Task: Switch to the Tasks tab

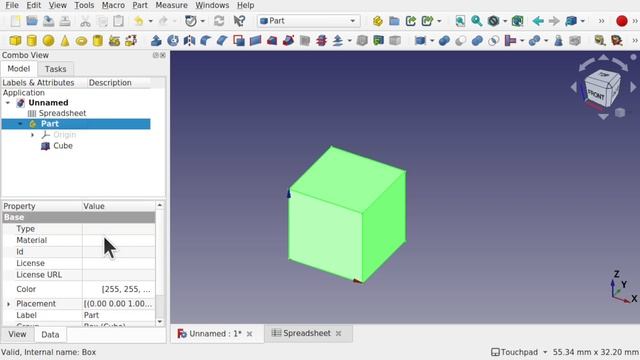Action: pos(56,69)
